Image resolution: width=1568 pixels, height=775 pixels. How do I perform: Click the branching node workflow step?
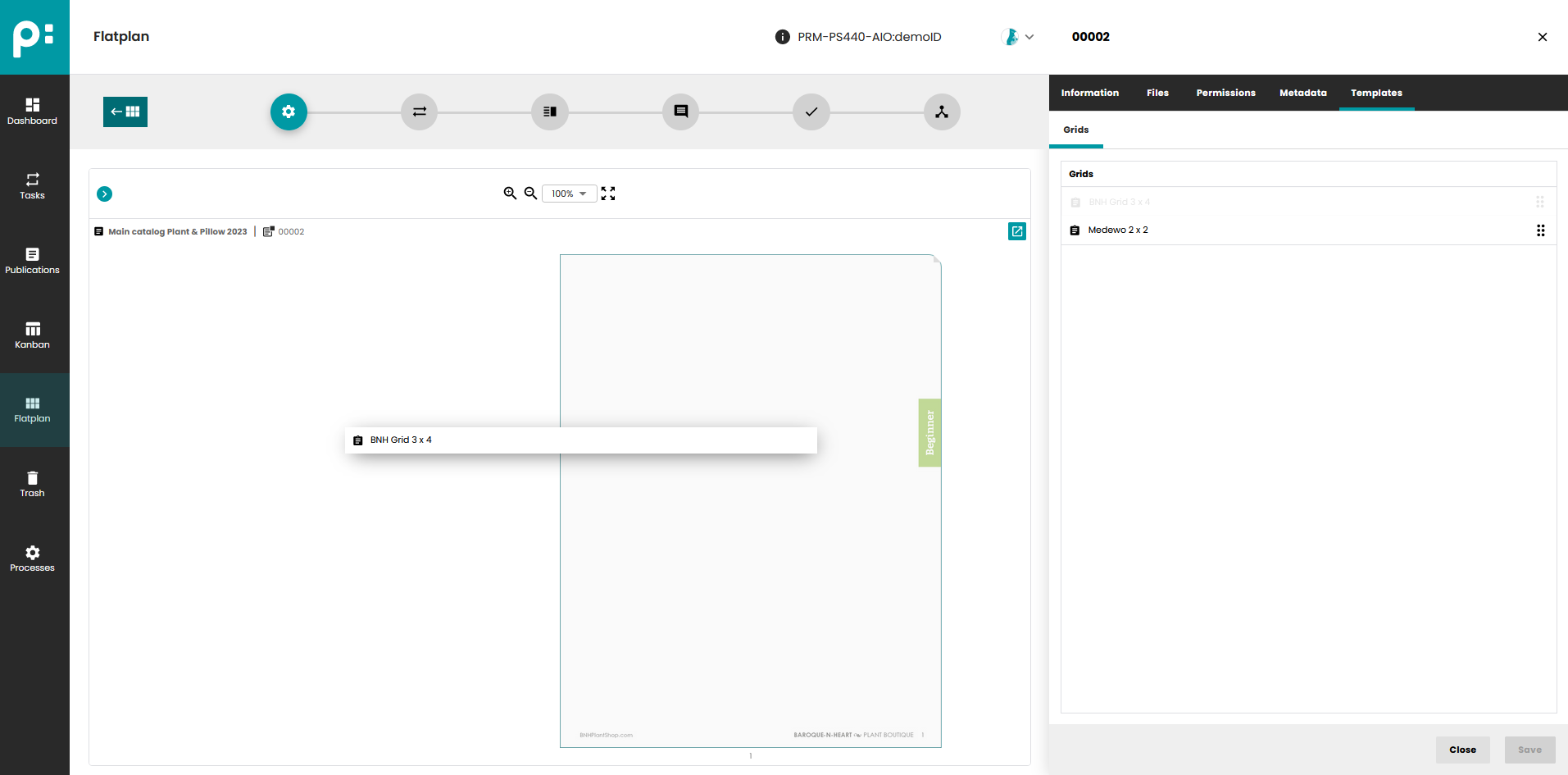click(942, 112)
